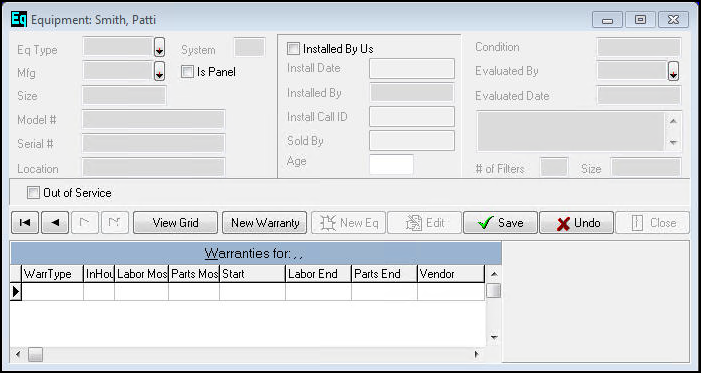This screenshot has height=373, width=701.
Task: Go to the previous equipment record
Action: 55,223
